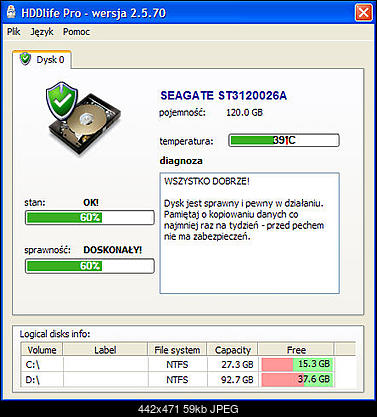The width and height of the screenshot is (377, 417).
Task: Click the File system column header
Action: pyautogui.click(x=177, y=350)
